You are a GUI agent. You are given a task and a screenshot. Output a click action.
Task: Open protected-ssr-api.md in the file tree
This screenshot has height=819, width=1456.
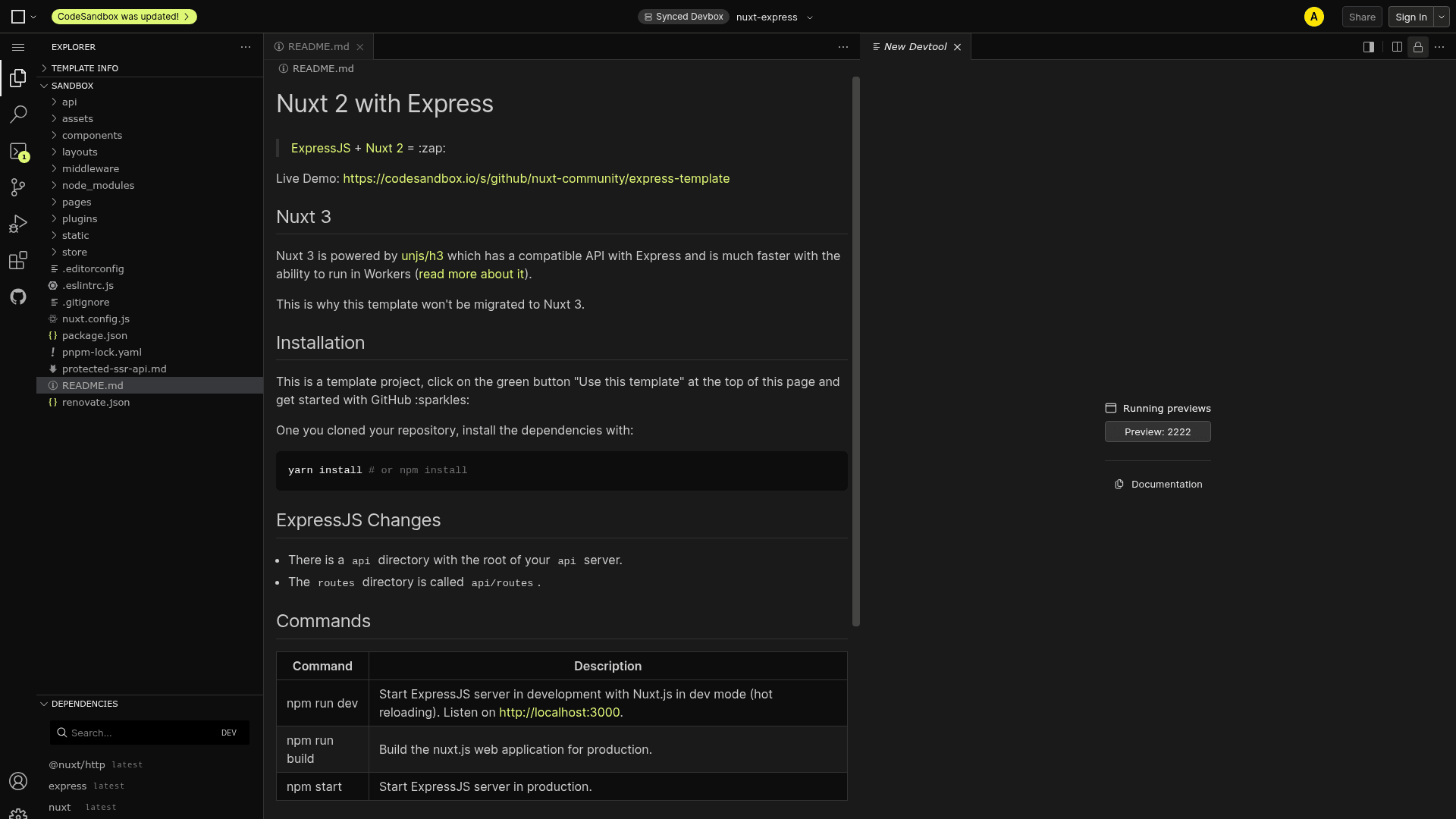coord(150,369)
